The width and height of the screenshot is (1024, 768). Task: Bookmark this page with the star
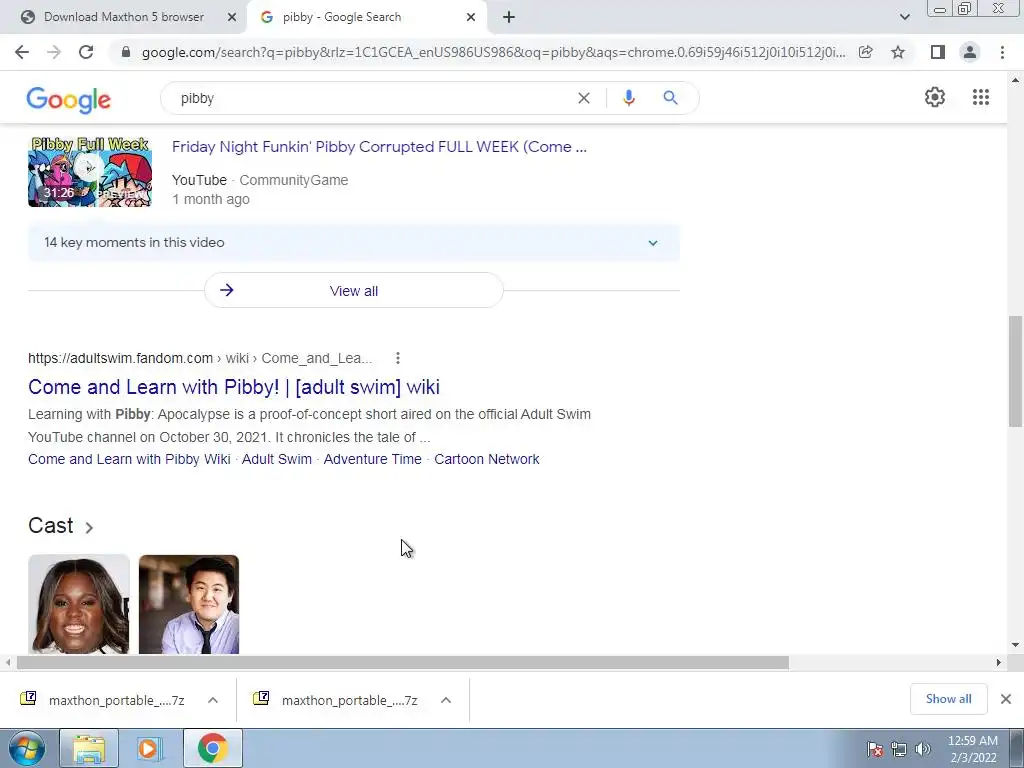coord(898,52)
